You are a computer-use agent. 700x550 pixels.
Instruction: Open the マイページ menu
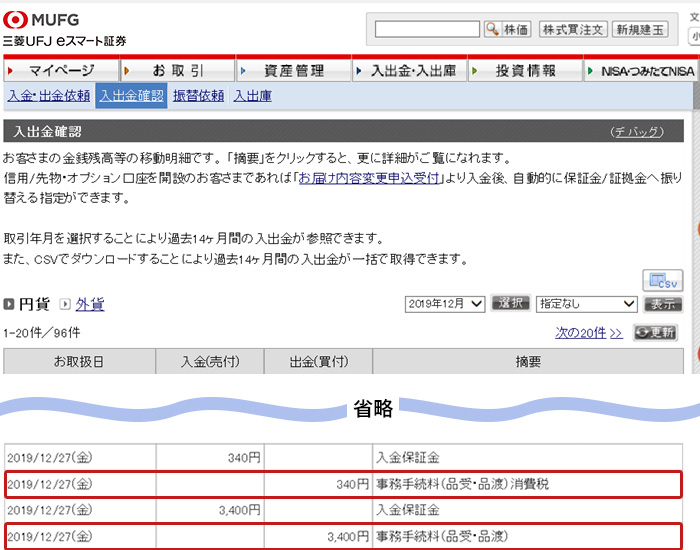point(61,71)
